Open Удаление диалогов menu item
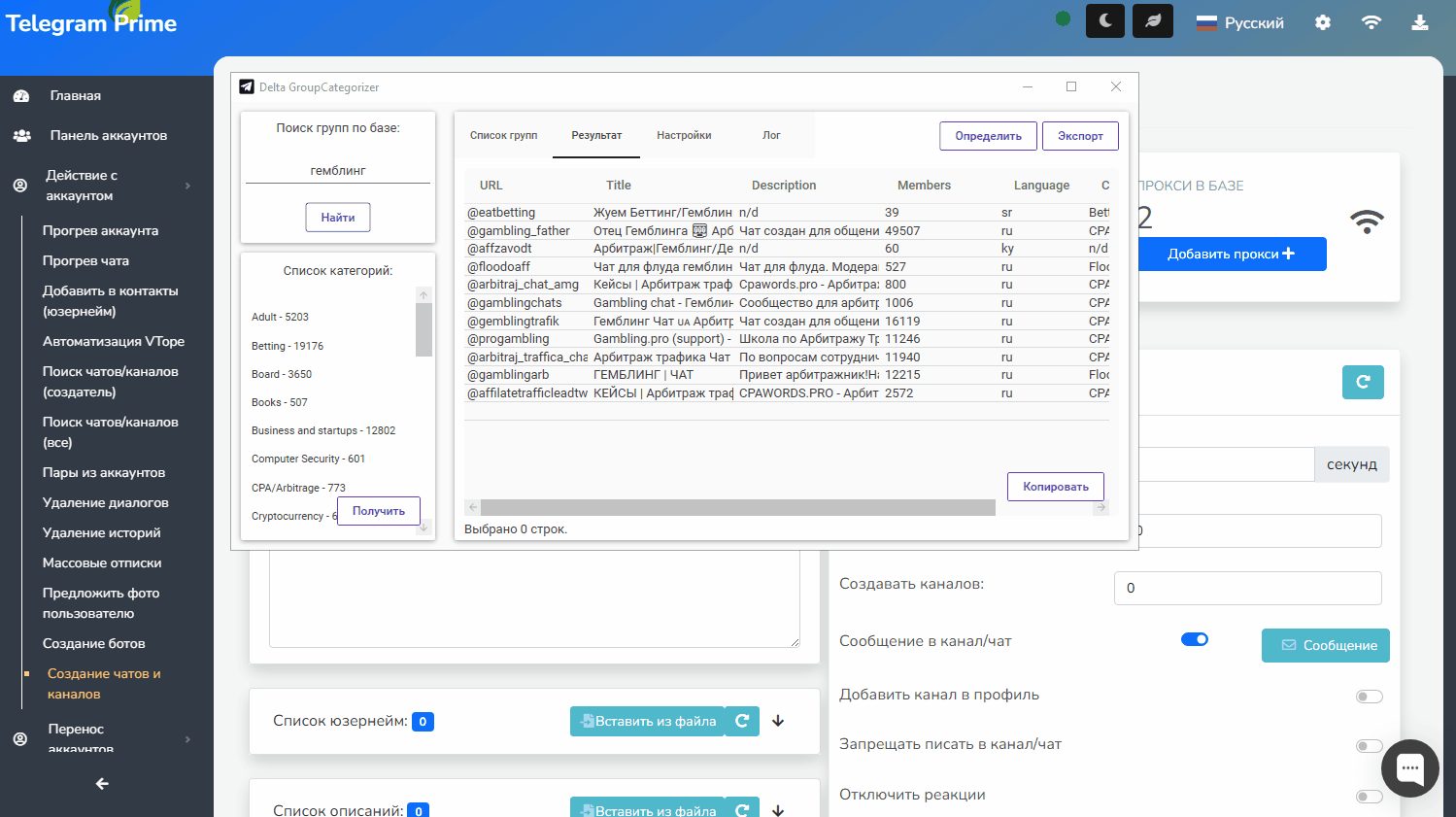 [106, 502]
